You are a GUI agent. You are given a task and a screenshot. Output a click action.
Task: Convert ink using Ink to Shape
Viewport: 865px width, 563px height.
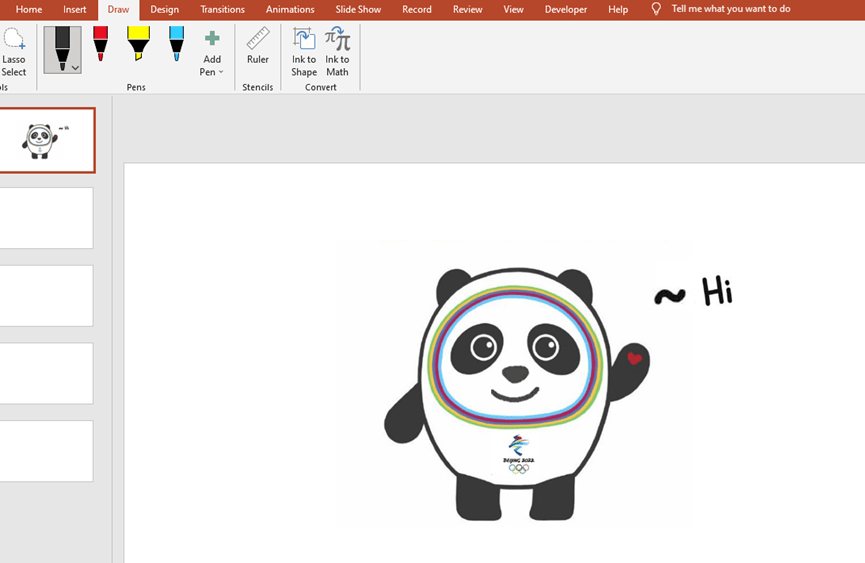click(x=304, y=52)
